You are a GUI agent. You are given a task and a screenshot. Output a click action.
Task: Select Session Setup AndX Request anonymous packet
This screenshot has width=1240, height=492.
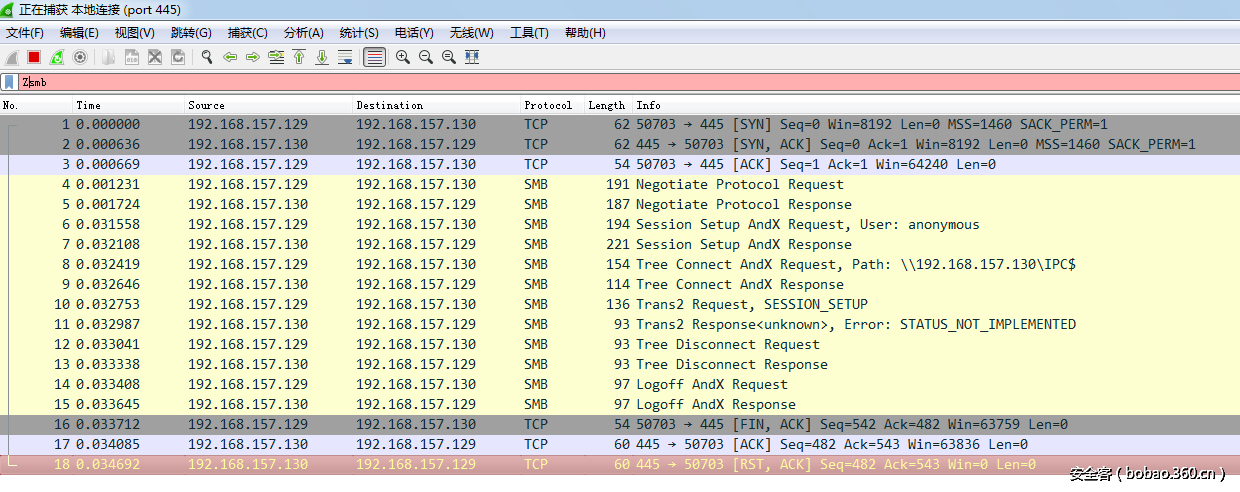620,224
